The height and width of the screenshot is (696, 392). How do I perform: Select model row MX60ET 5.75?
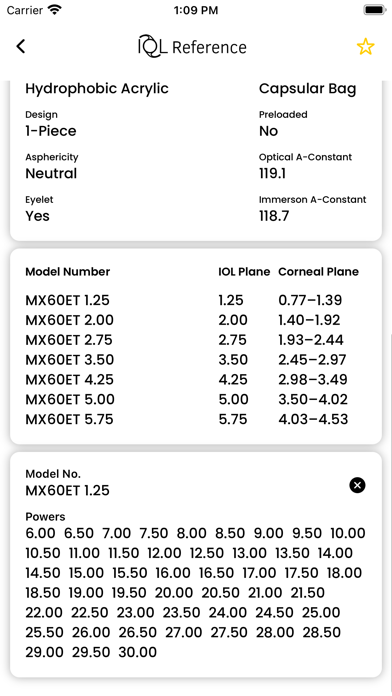pyautogui.click(x=195, y=419)
